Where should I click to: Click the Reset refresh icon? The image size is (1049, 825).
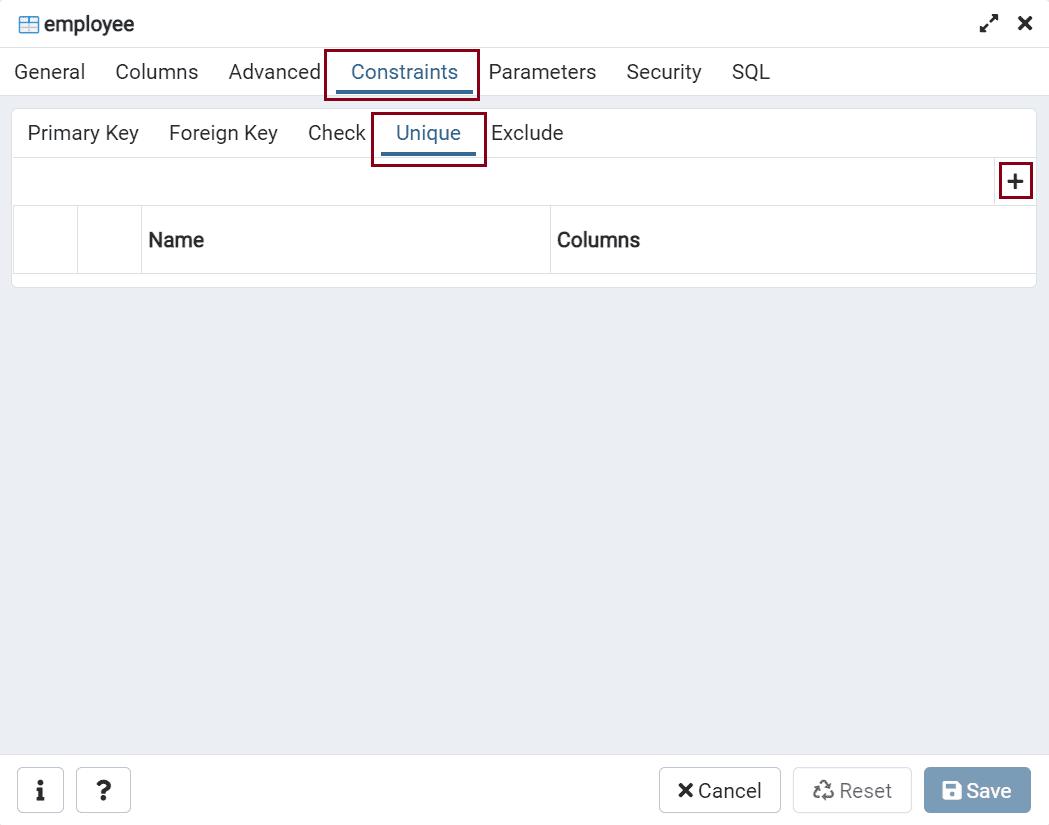click(823, 790)
